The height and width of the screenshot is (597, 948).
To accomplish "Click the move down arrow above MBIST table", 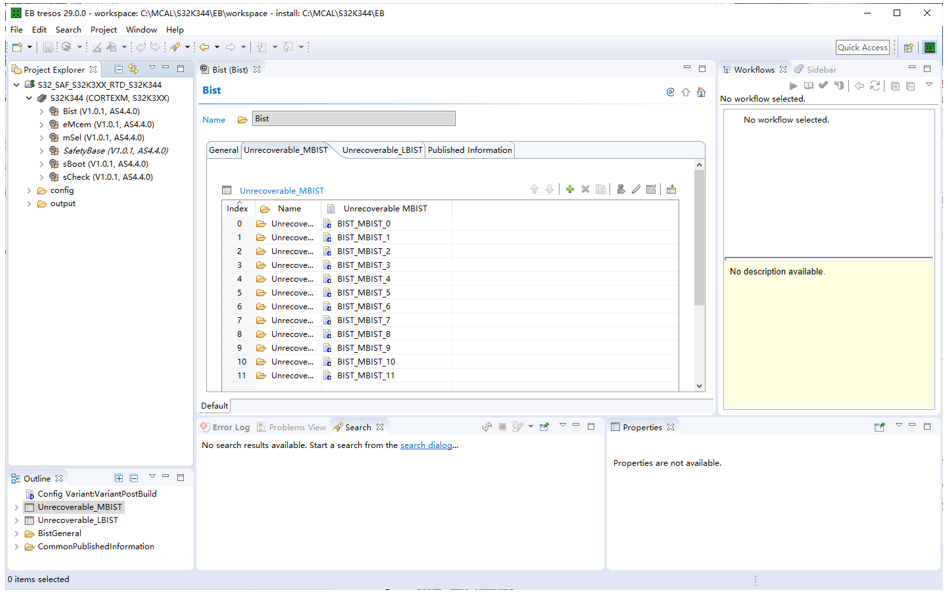I will tap(550, 189).
